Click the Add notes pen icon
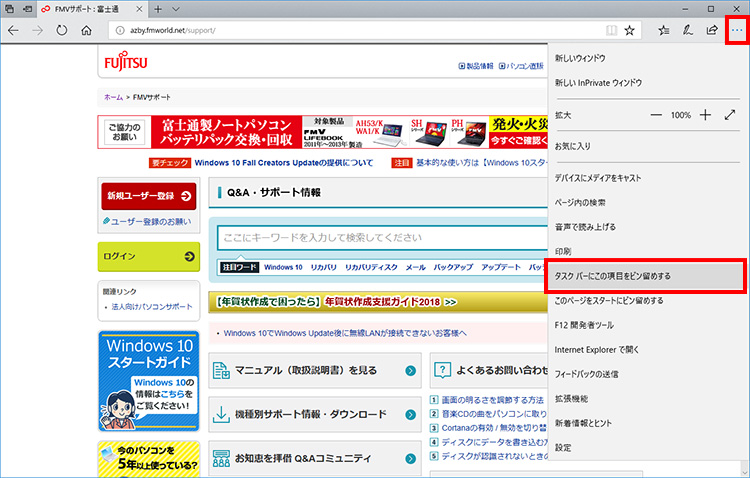The height and width of the screenshot is (478, 750). pyautogui.click(x=688, y=30)
